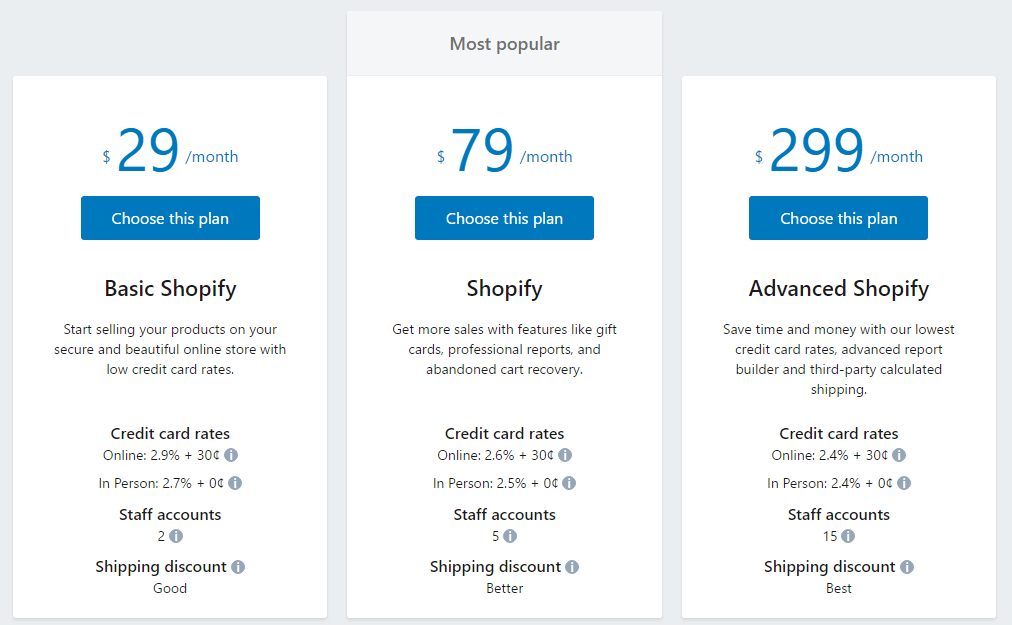1012x625 pixels.
Task: Click the middle card's plain Shopify plan title
Action: 504,289
